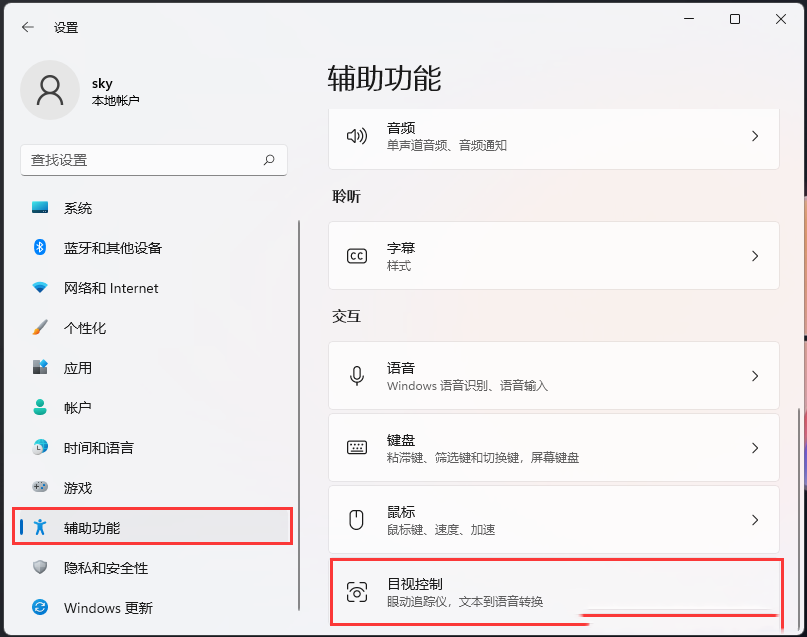Click the 游戏 Xbox controller icon

click(38, 487)
